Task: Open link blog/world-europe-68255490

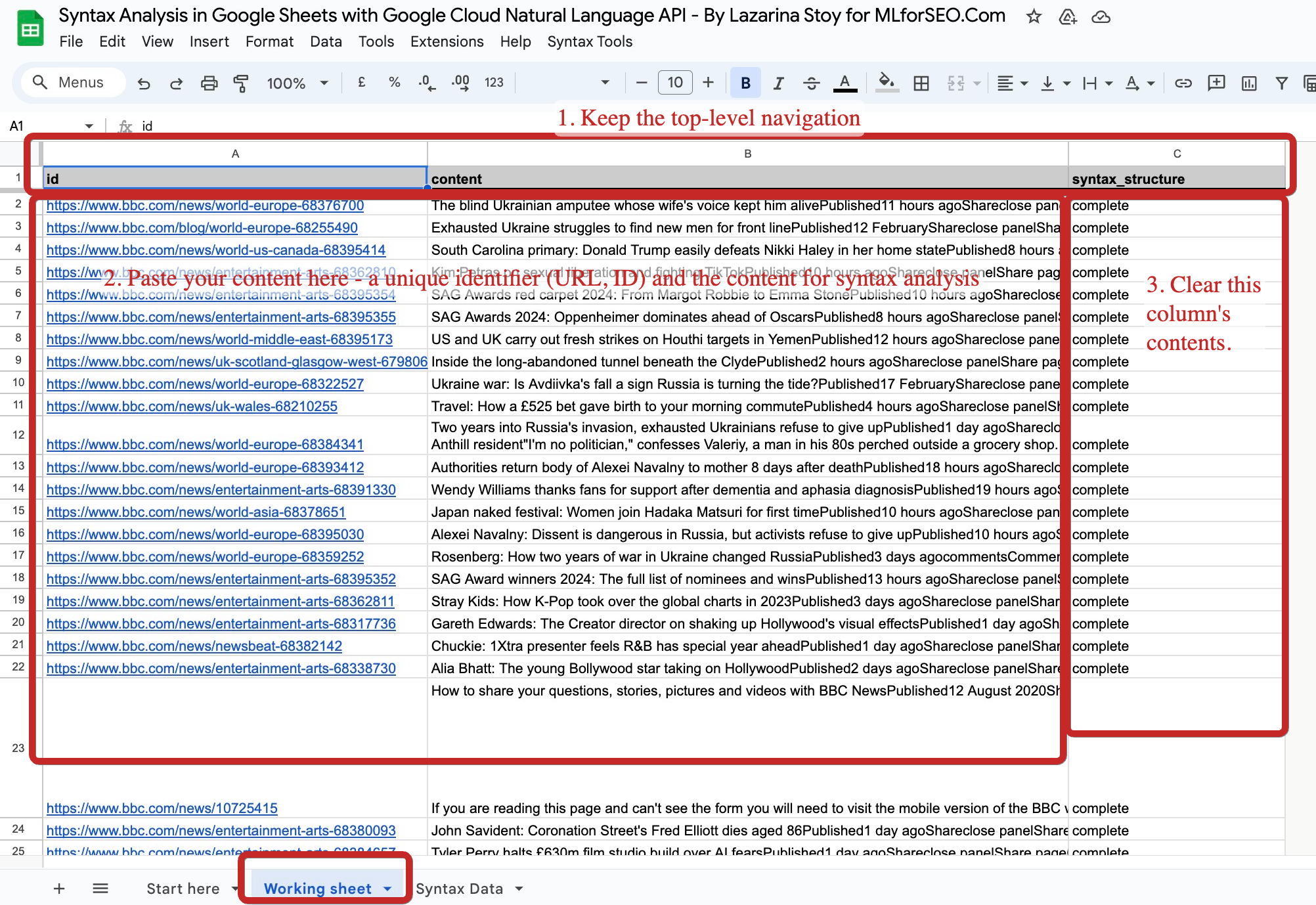Action: (x=202, y=228)
